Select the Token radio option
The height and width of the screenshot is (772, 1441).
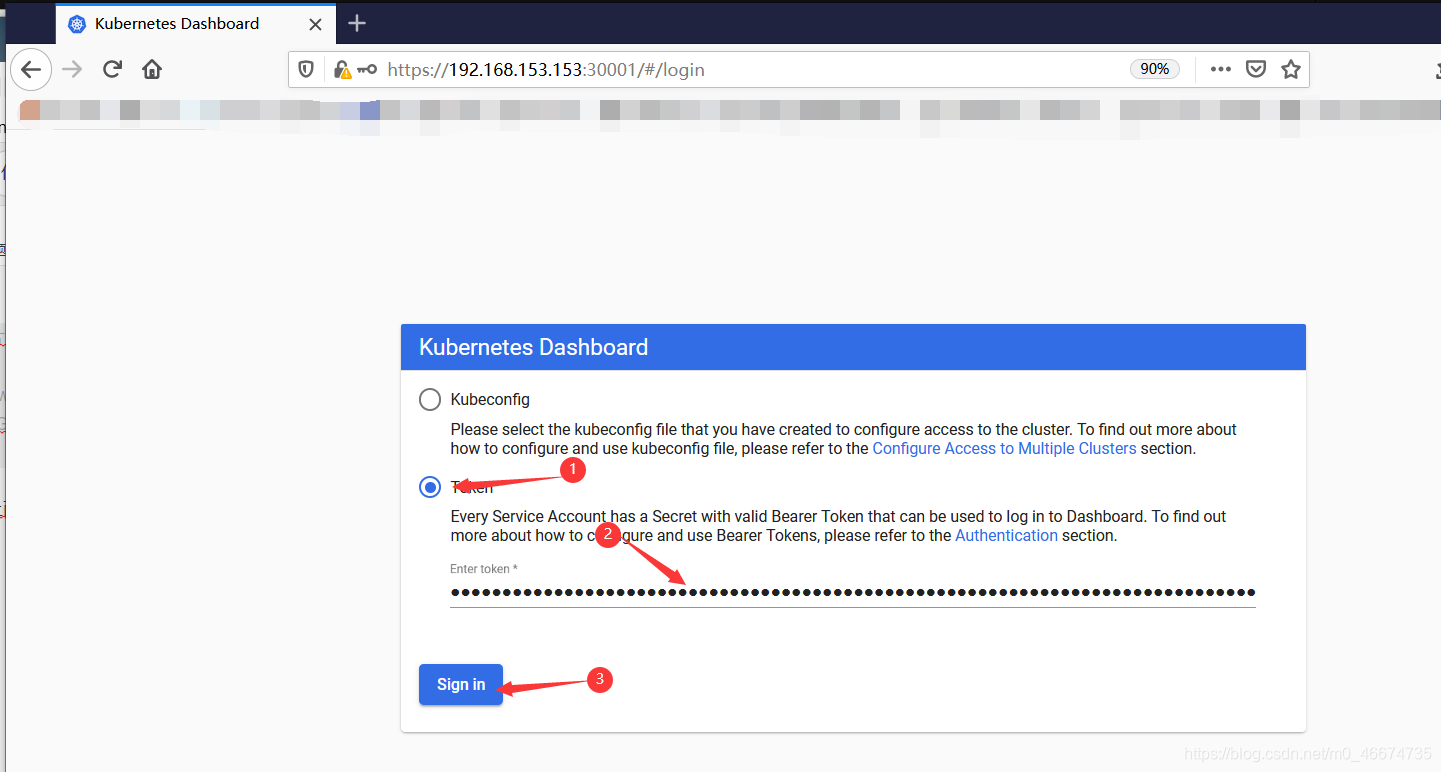(x=430, y=487)
